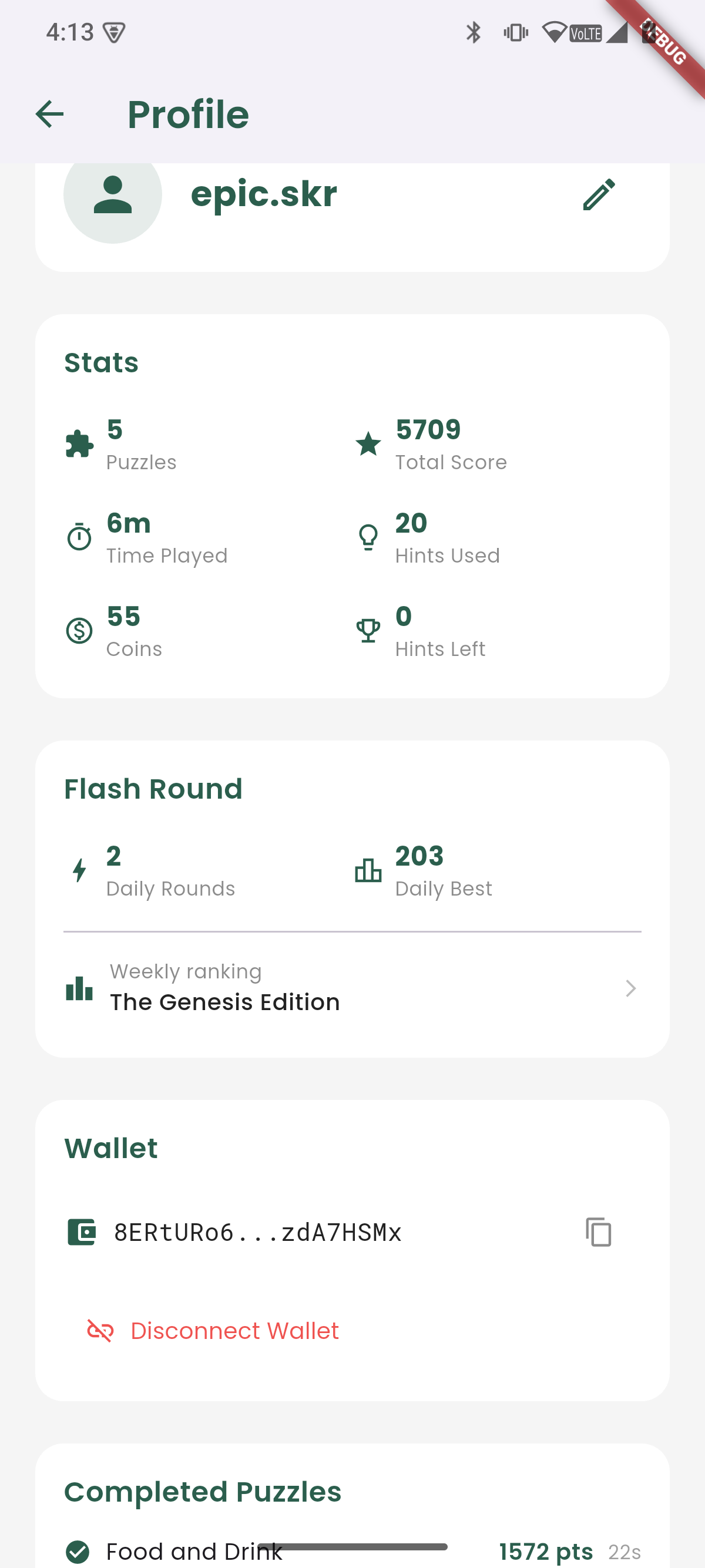This screenshot has height=1568, width=705.
Task: Tap the wallet icon beside address
Action: (x=81, y=1232)
